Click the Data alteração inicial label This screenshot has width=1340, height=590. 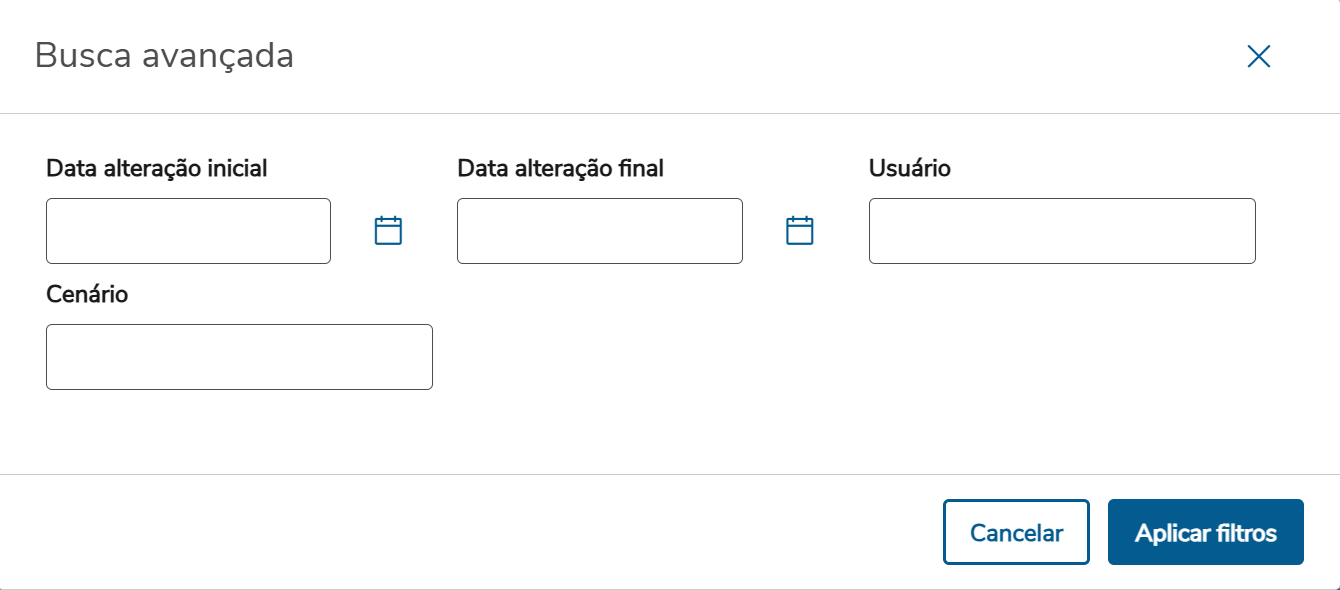[x=157, y=168]
